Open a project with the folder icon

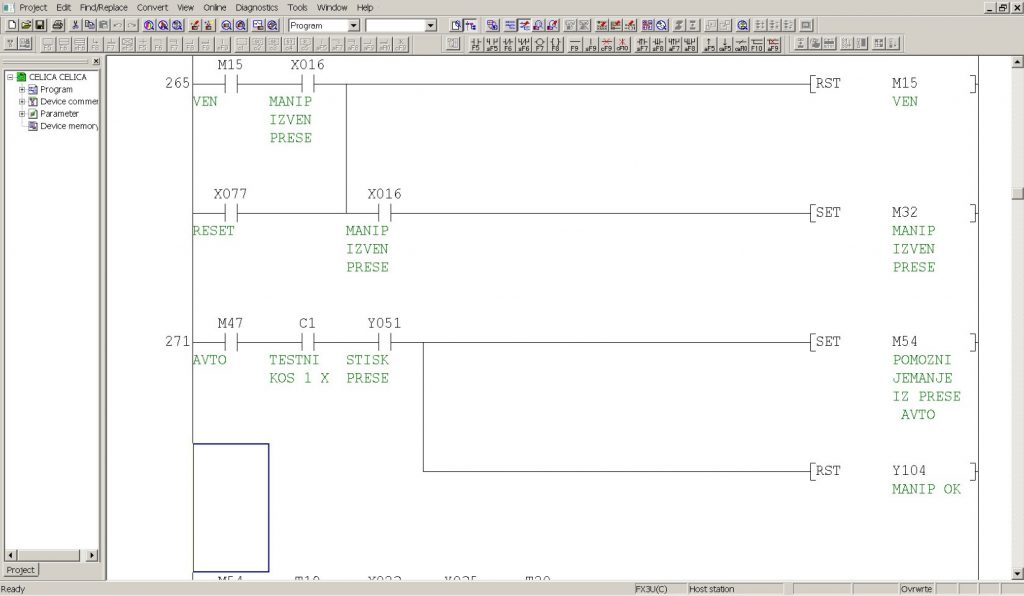[x=26, y=25]
